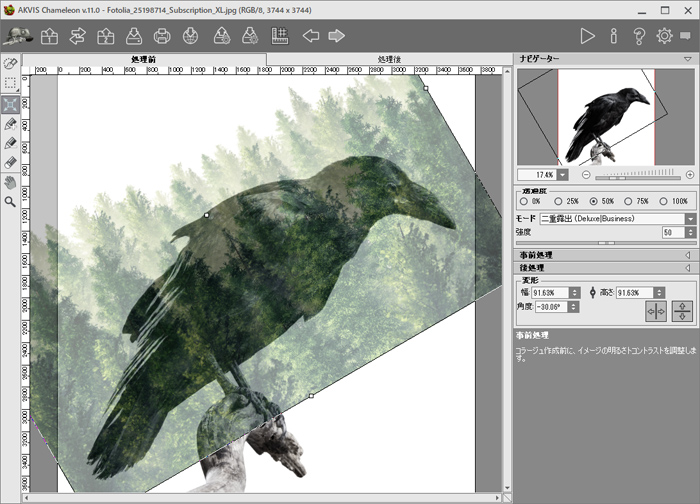
Task: Click the redo right arrow
Action: (337, 36)
